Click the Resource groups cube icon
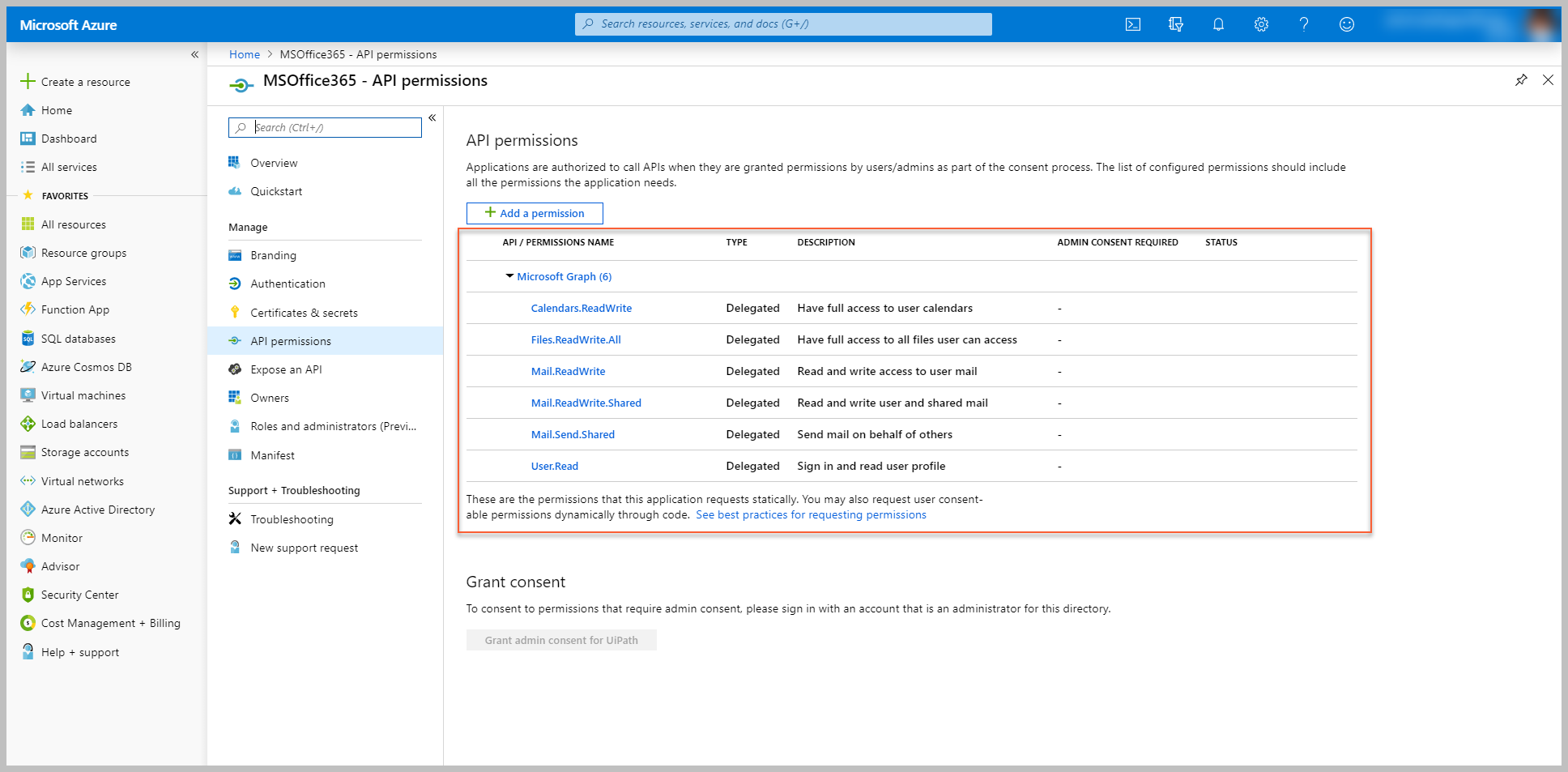Viewport: 1568px width, 772px height. pyautogui.click(x=28, y=253)
